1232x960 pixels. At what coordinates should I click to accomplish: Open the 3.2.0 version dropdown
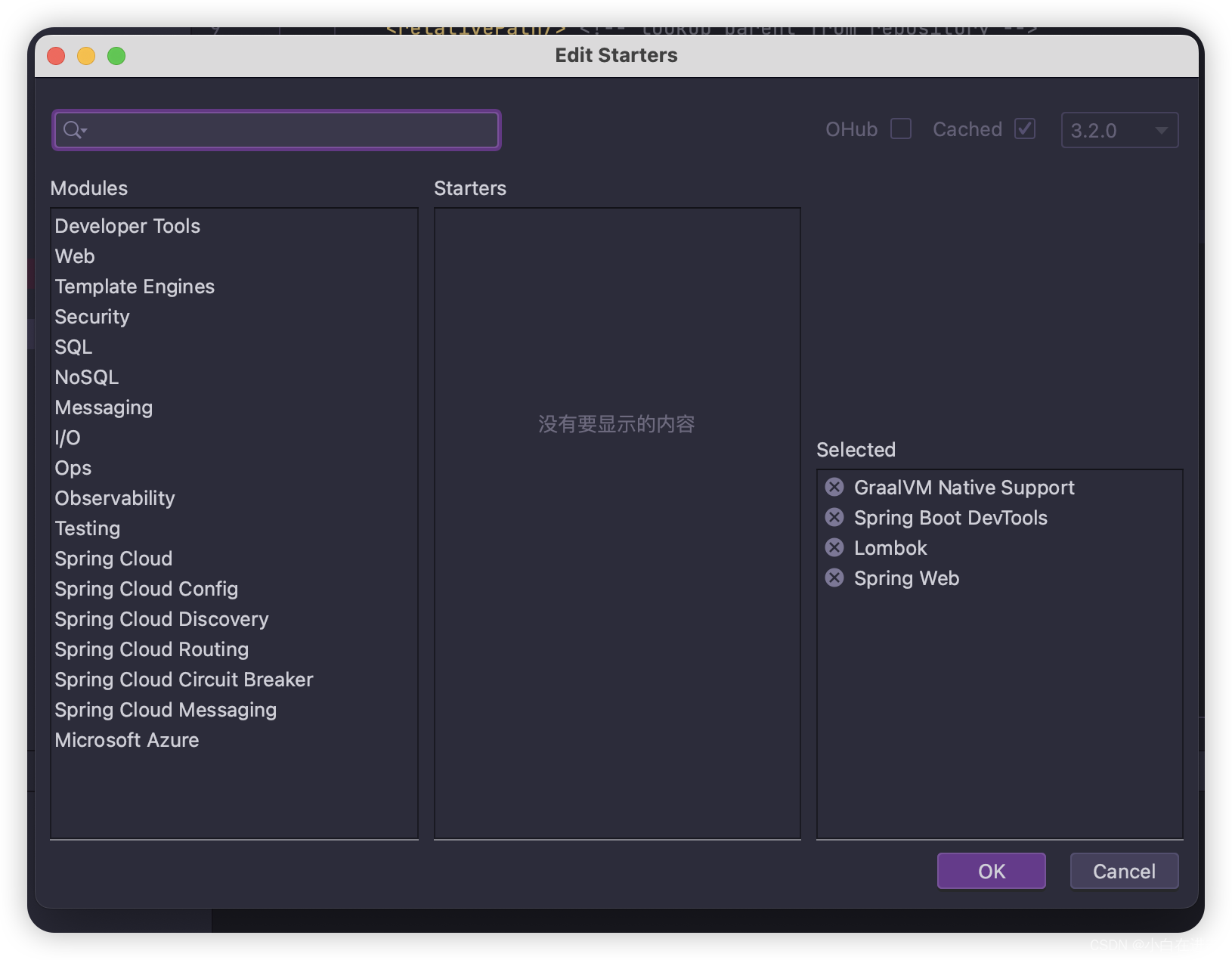(1119, 130)
